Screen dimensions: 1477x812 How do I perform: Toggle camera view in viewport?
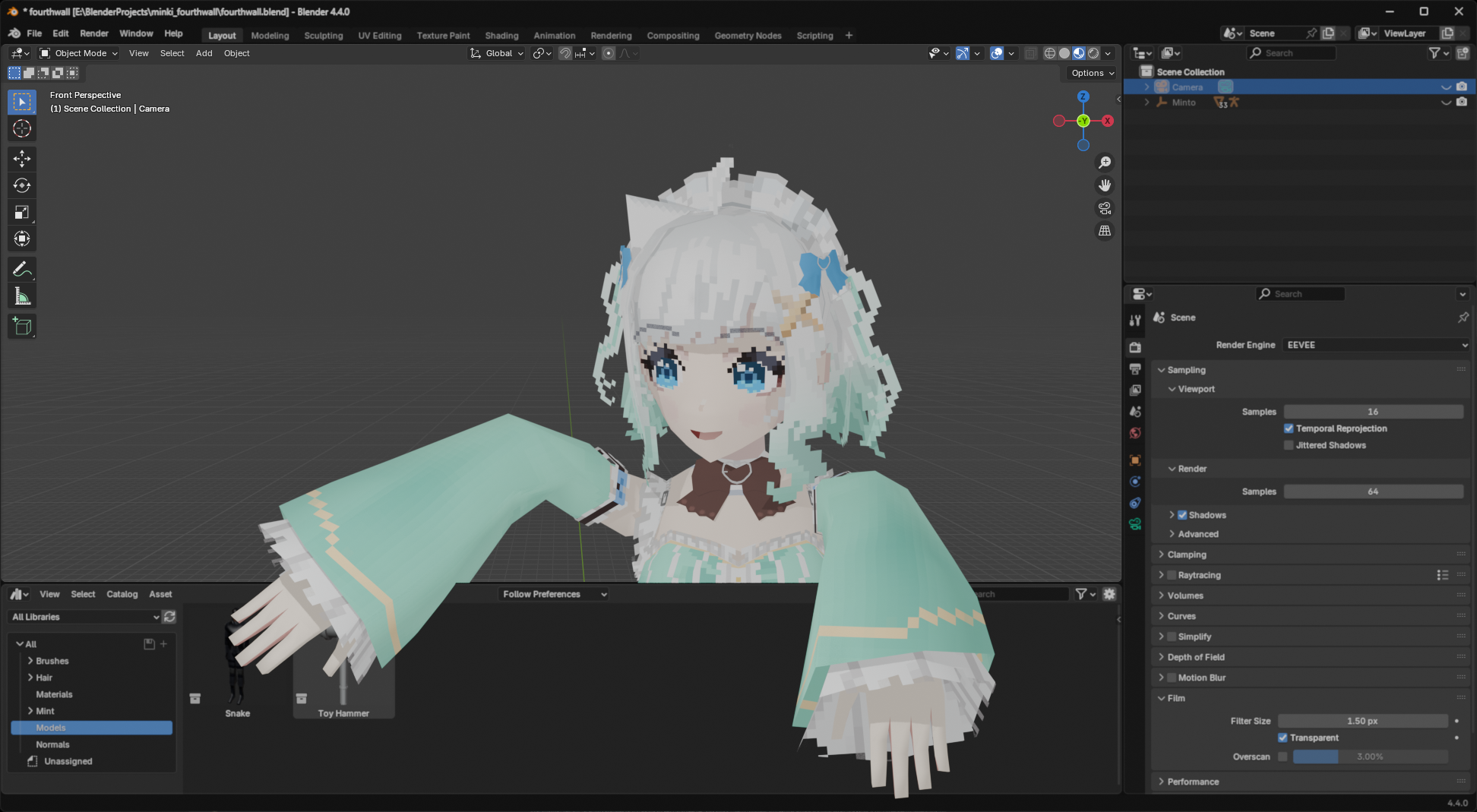1105,208
